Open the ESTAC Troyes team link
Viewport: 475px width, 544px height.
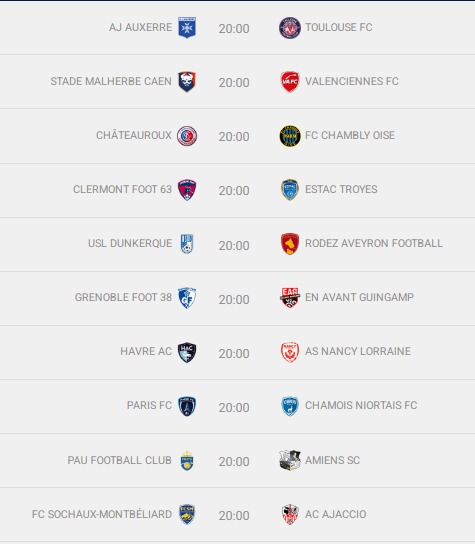point(341,189)
